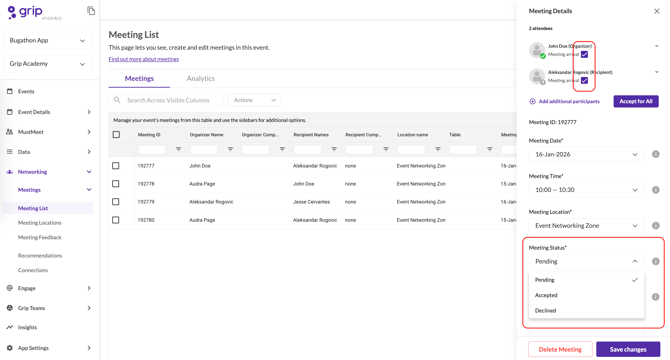Click the Accept for All button

point(636,101)
